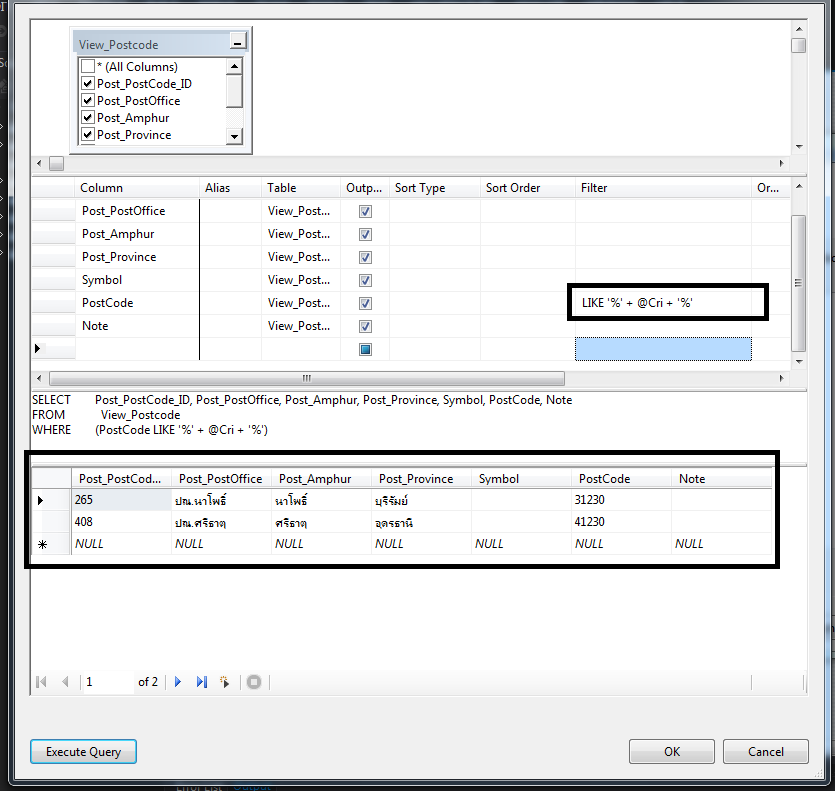Image resolution: width=835 pixels, height=791 pixels.
Task: Select PostCode value 31230
Action: [621, 500]
